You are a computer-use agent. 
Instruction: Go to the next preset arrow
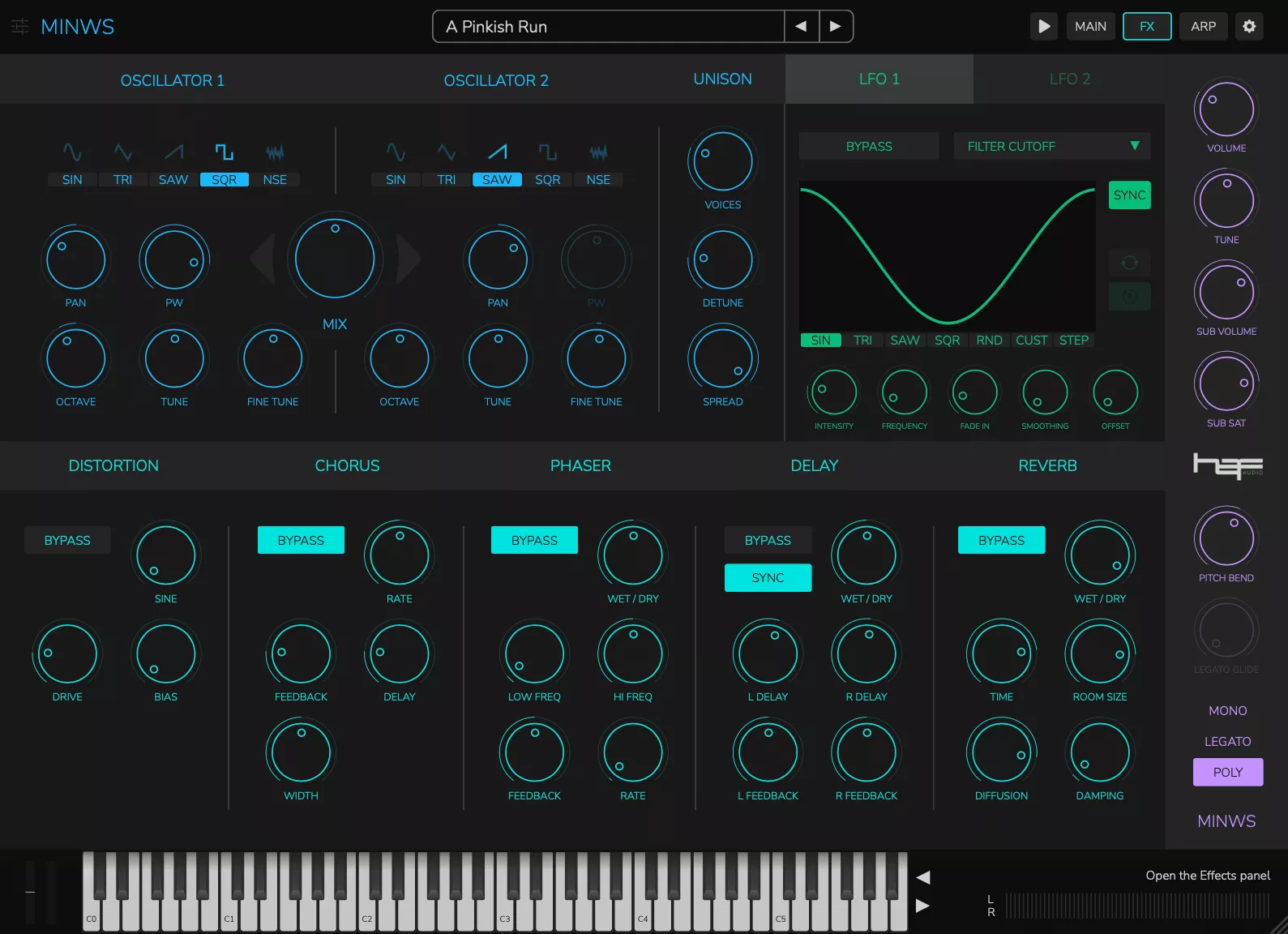pyautogui.click(x=836, y=26)
